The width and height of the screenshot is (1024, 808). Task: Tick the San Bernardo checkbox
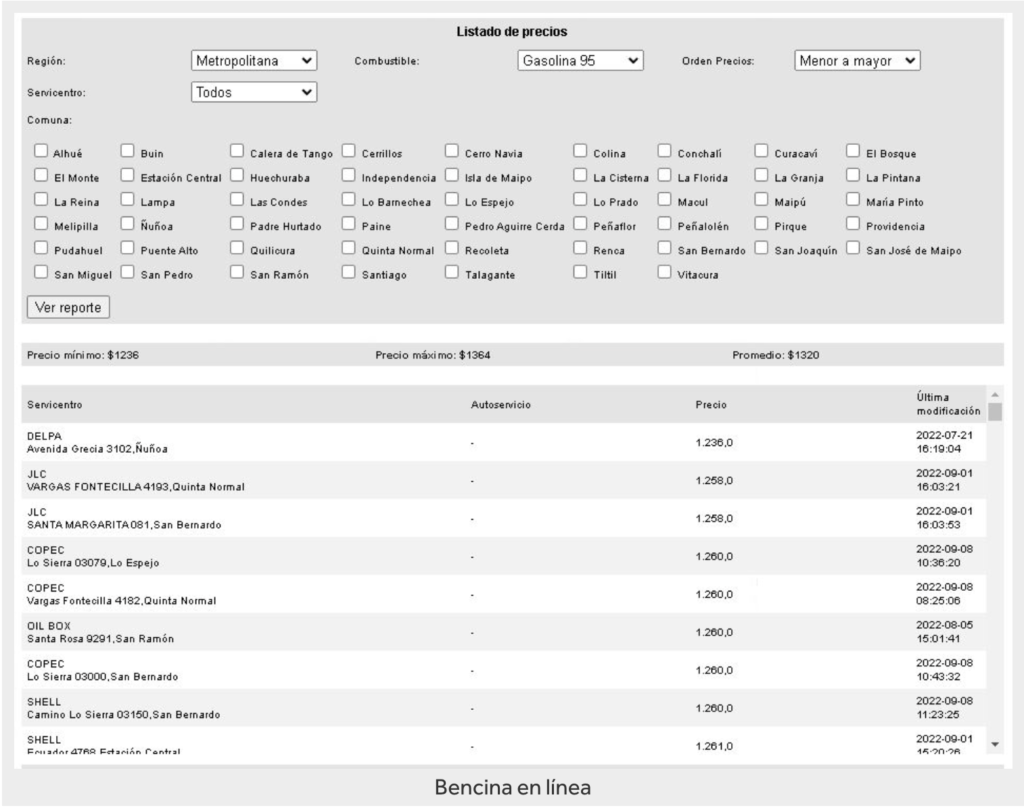click(664, 248)
